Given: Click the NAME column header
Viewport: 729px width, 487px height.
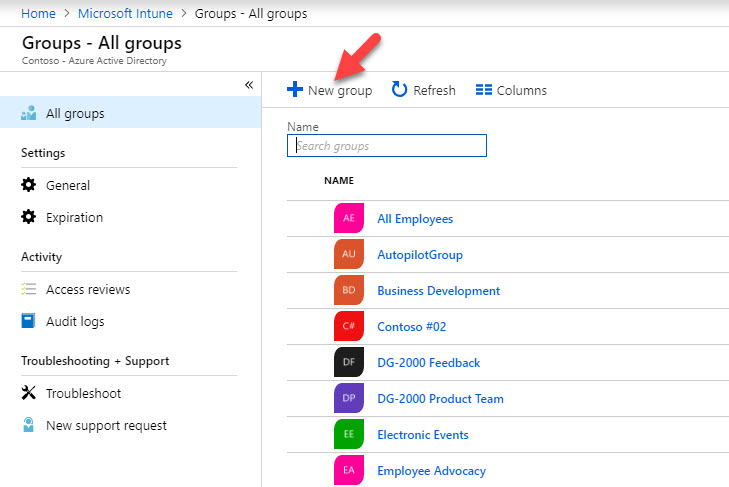Looking at the screenshot, I should point(339,180).
